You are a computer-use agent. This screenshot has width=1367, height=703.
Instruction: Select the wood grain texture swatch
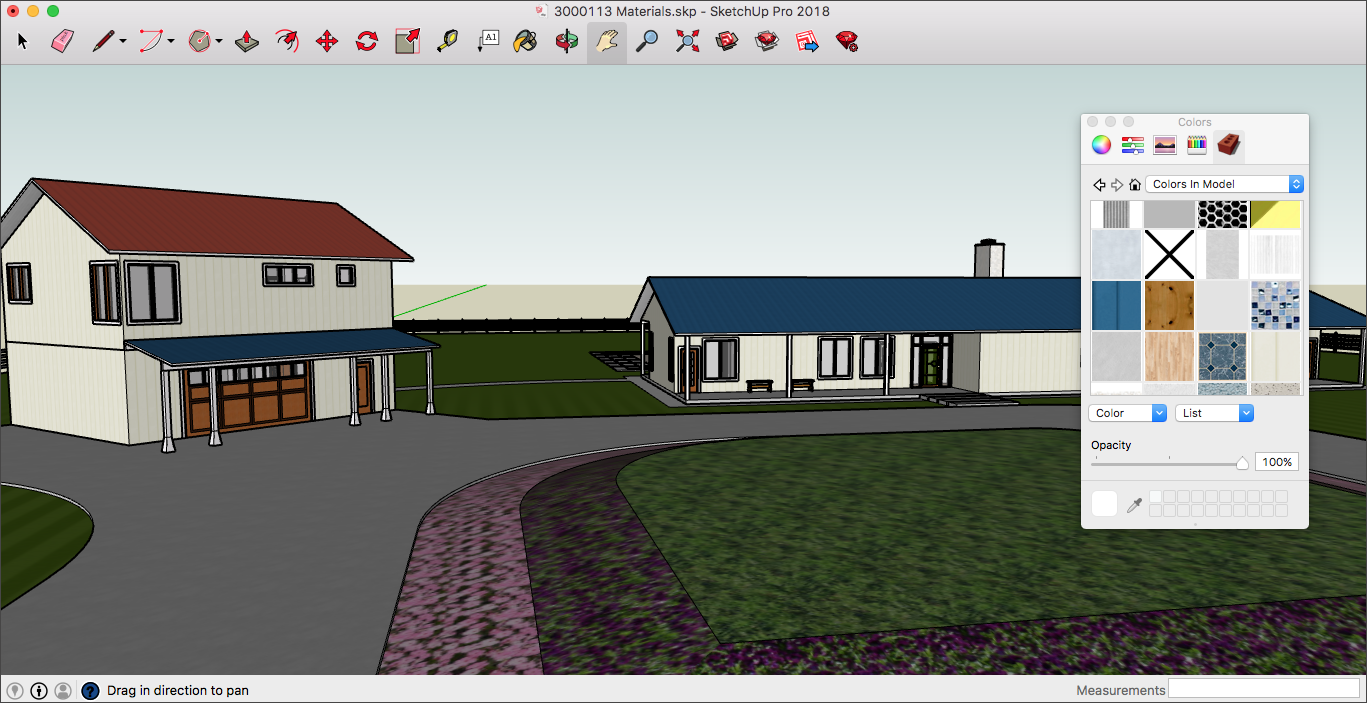(1169, 305)
